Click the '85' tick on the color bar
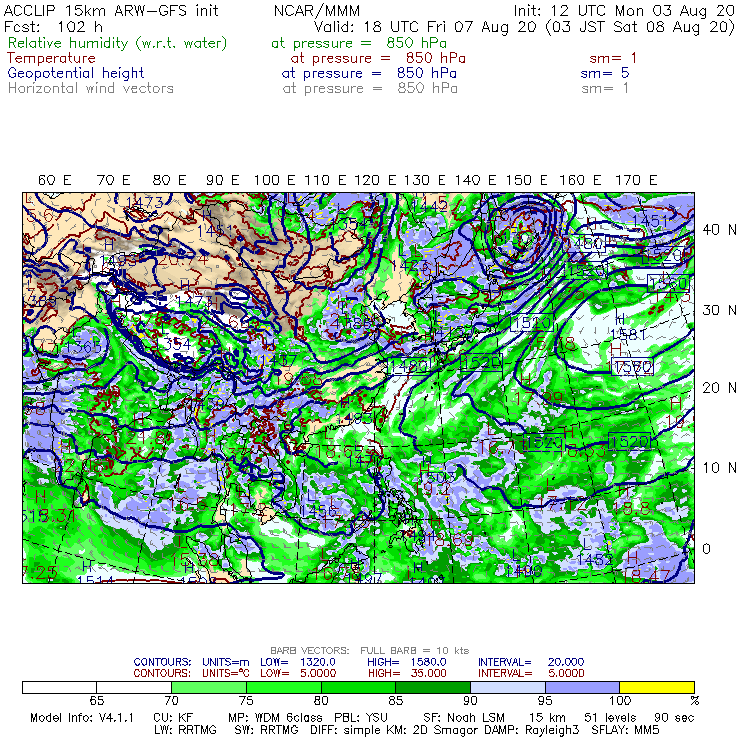 pyautogui.click(x=395, y=700)
